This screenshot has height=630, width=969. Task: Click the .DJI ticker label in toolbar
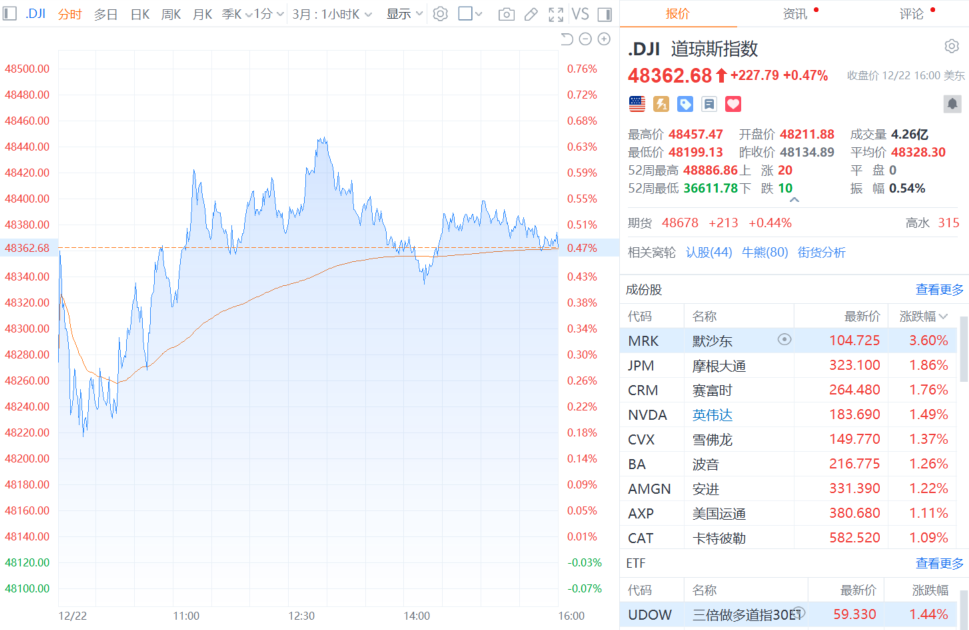(x=35, y=14)
